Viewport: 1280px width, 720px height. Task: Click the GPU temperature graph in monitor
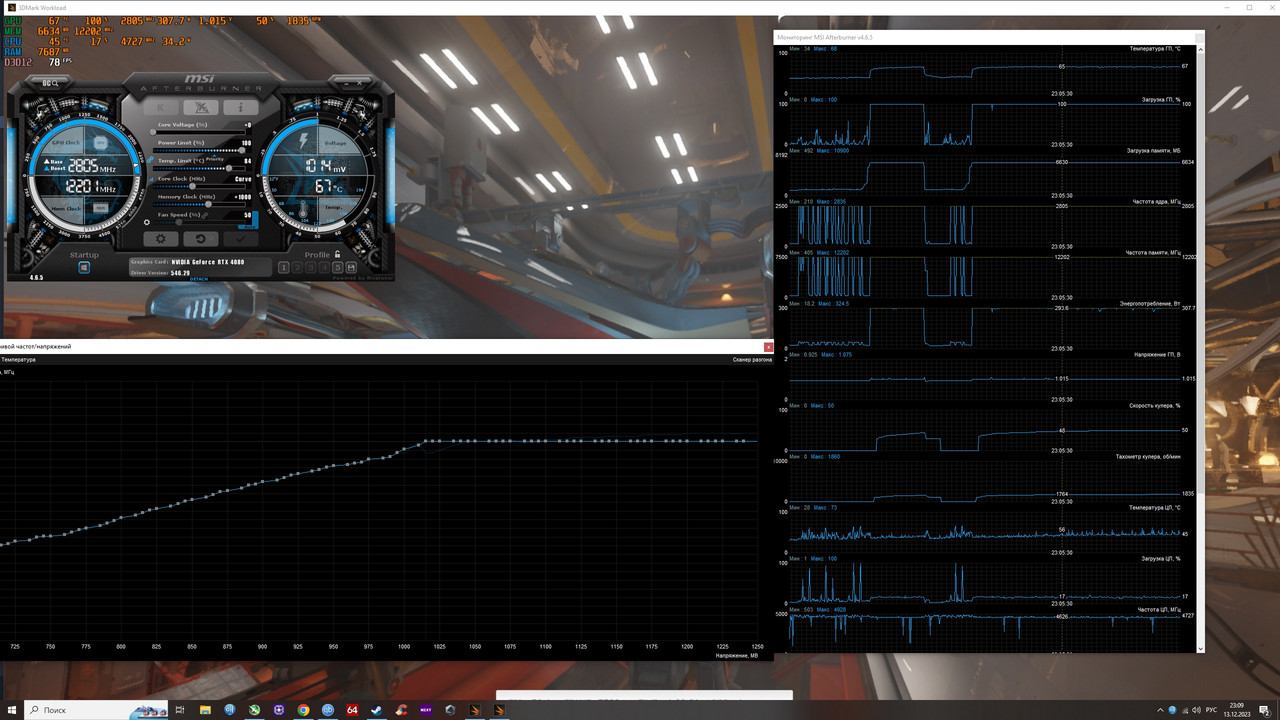pyautogui.click(x=985, y=73)
